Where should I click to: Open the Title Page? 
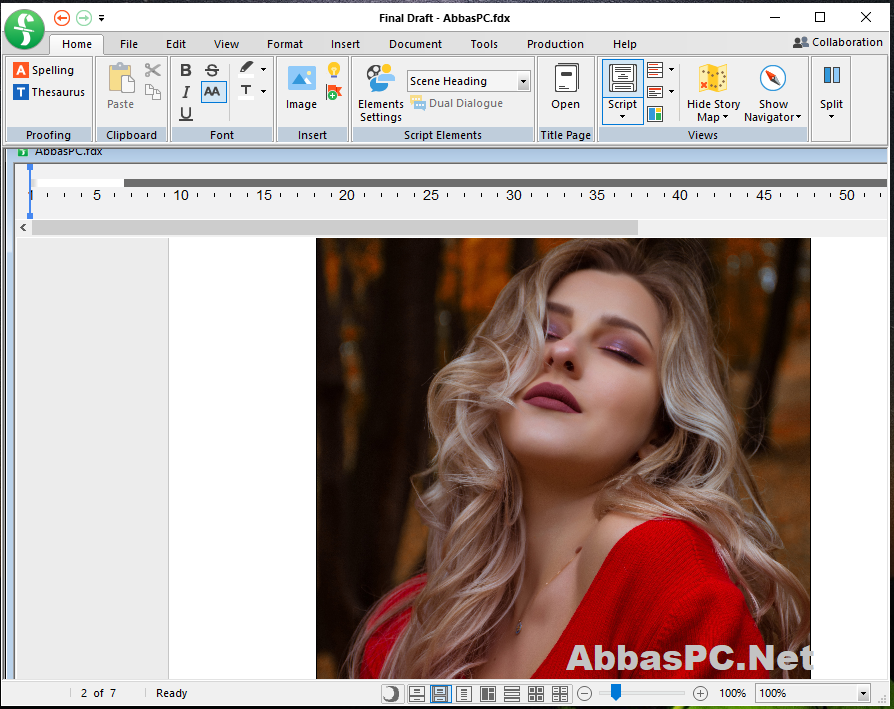click(x=565, y=87)
